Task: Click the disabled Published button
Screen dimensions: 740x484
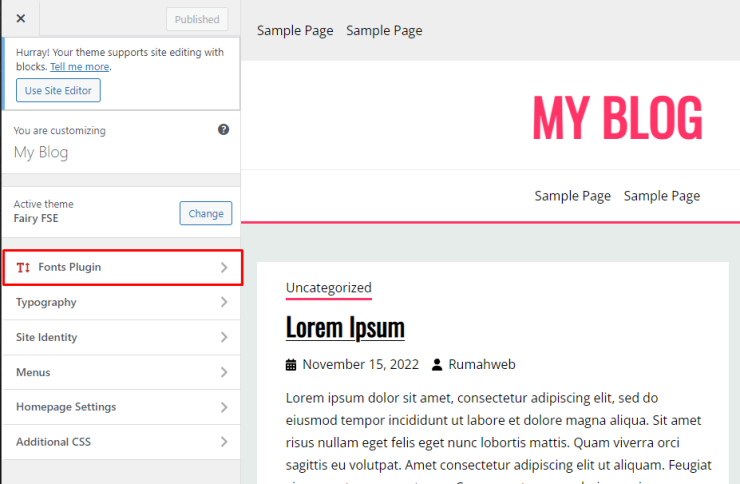Action: point(197,19)
